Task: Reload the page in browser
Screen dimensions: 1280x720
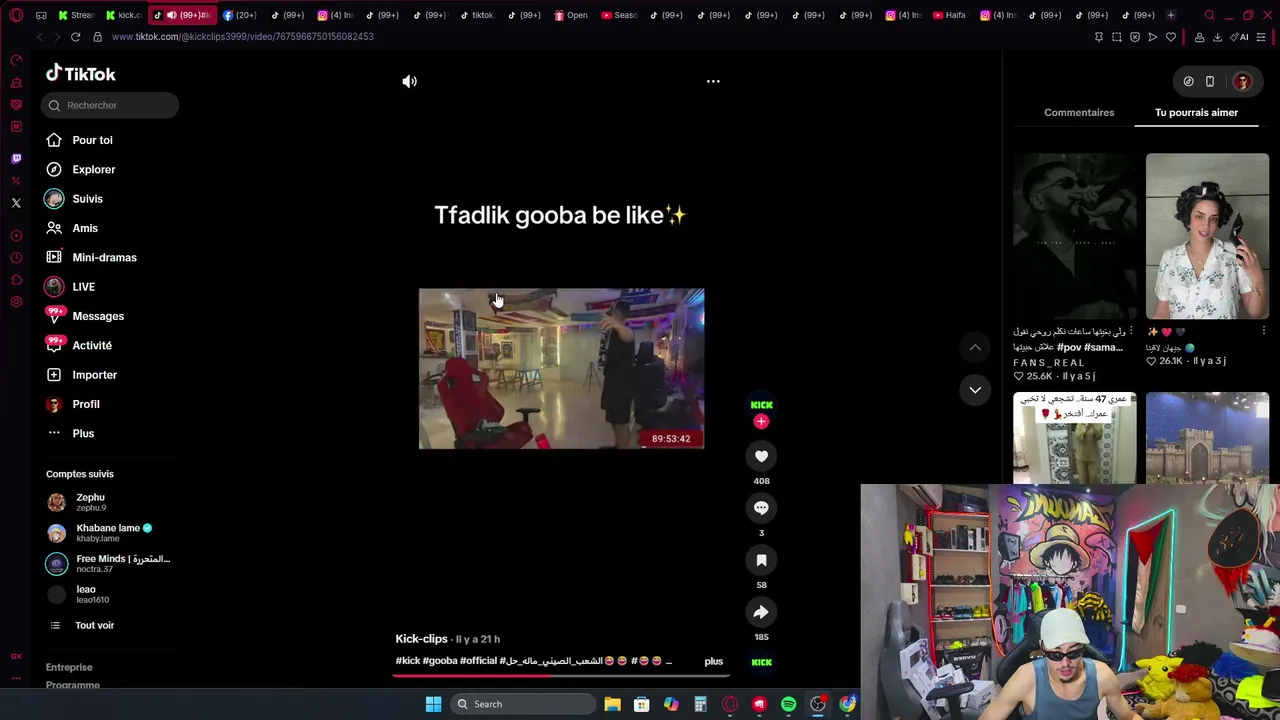Action: pyautogui.click(x=75, y=37)
